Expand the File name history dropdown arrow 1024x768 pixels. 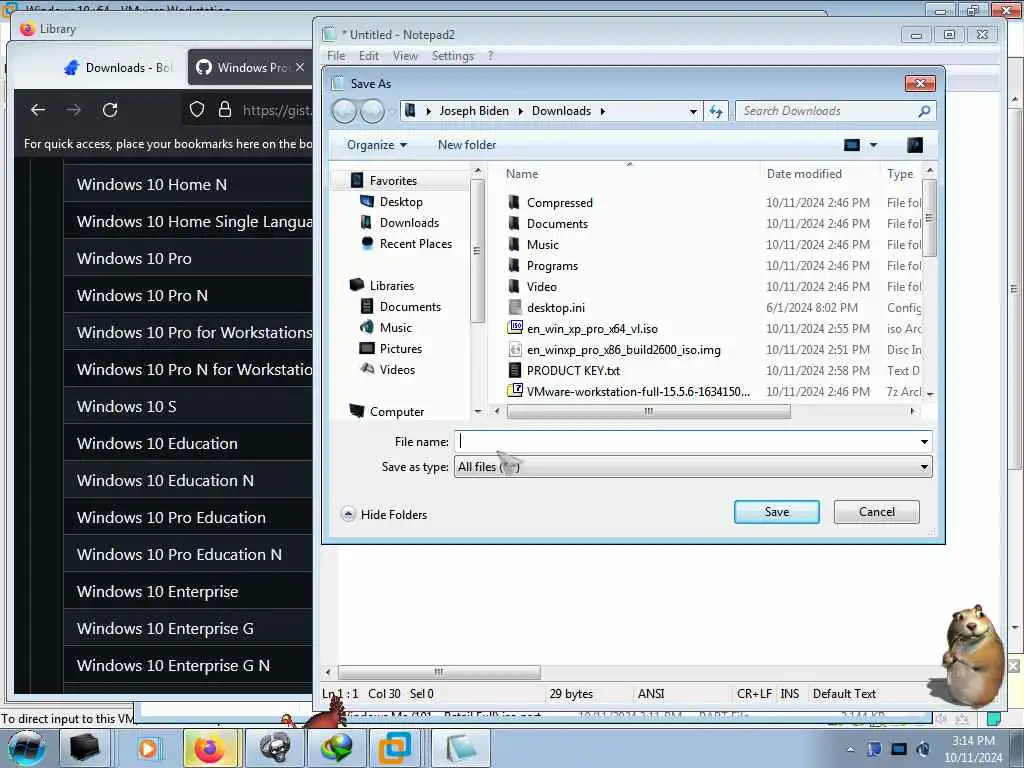(x=924, y=442)
